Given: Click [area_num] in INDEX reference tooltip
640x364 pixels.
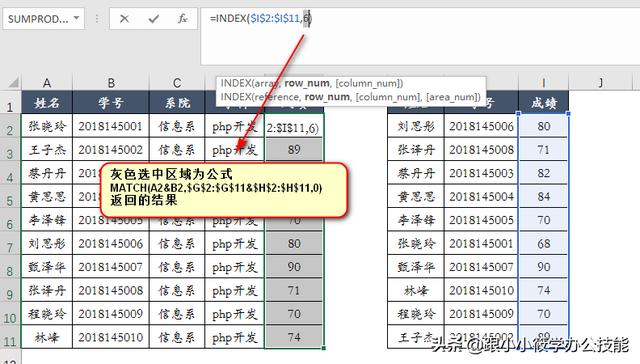Looking at the screenshot, I should [x=452, y=97].
